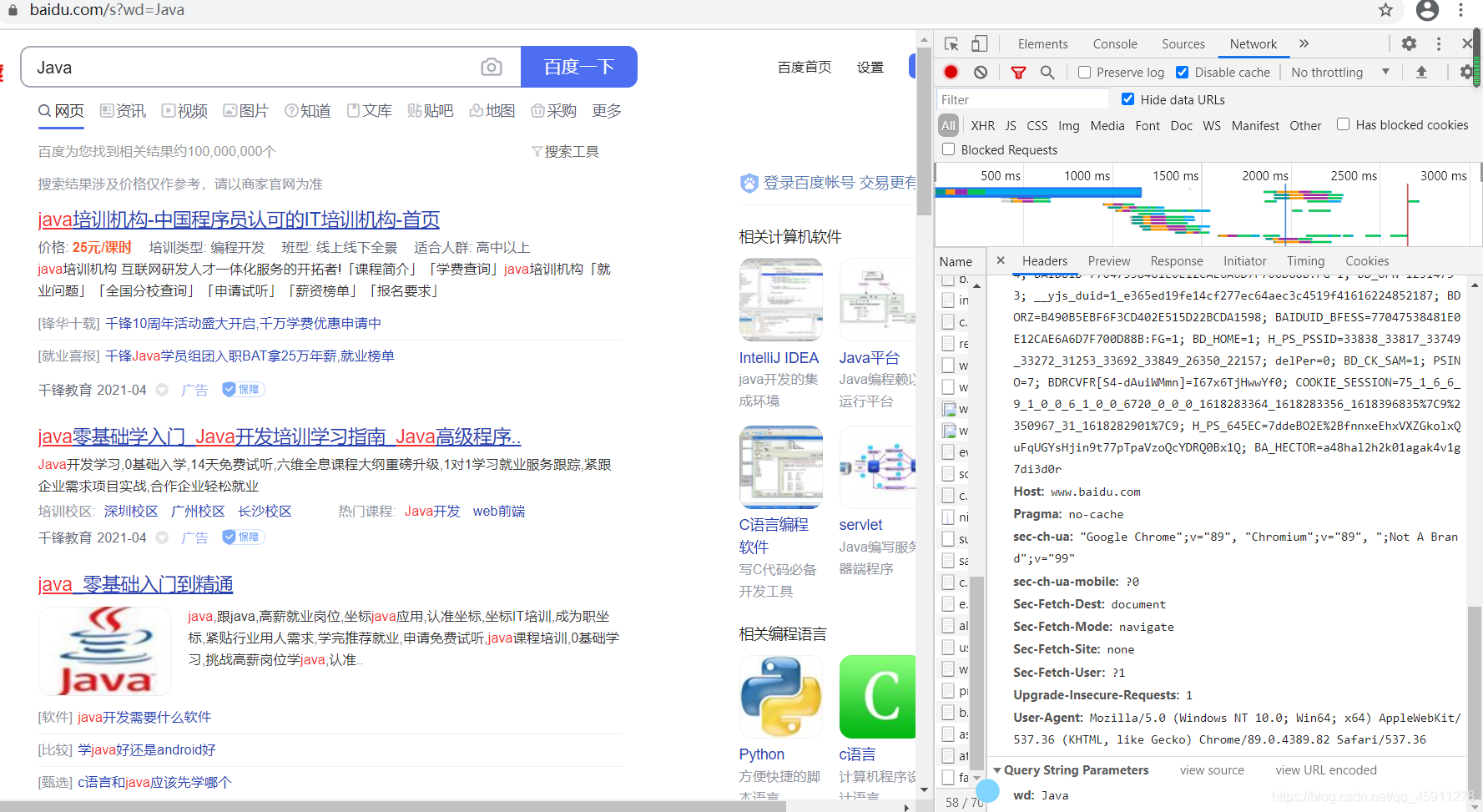Open the 图片 search category
Image resolution: width=1483 pixels, height=812 pixels.
pos(246,111)
